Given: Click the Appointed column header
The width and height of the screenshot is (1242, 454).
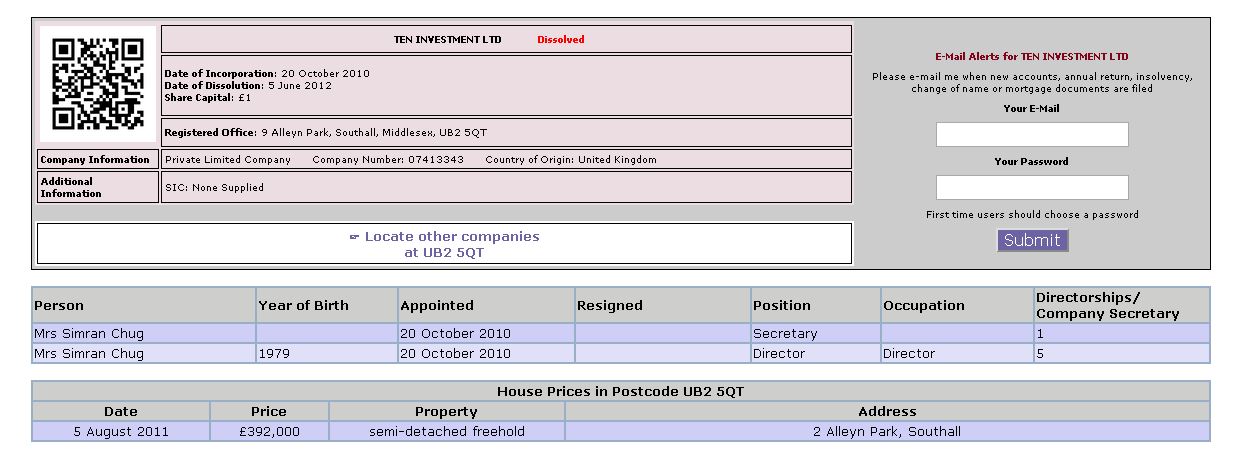Looking at the screenshot, I should 437,306.
